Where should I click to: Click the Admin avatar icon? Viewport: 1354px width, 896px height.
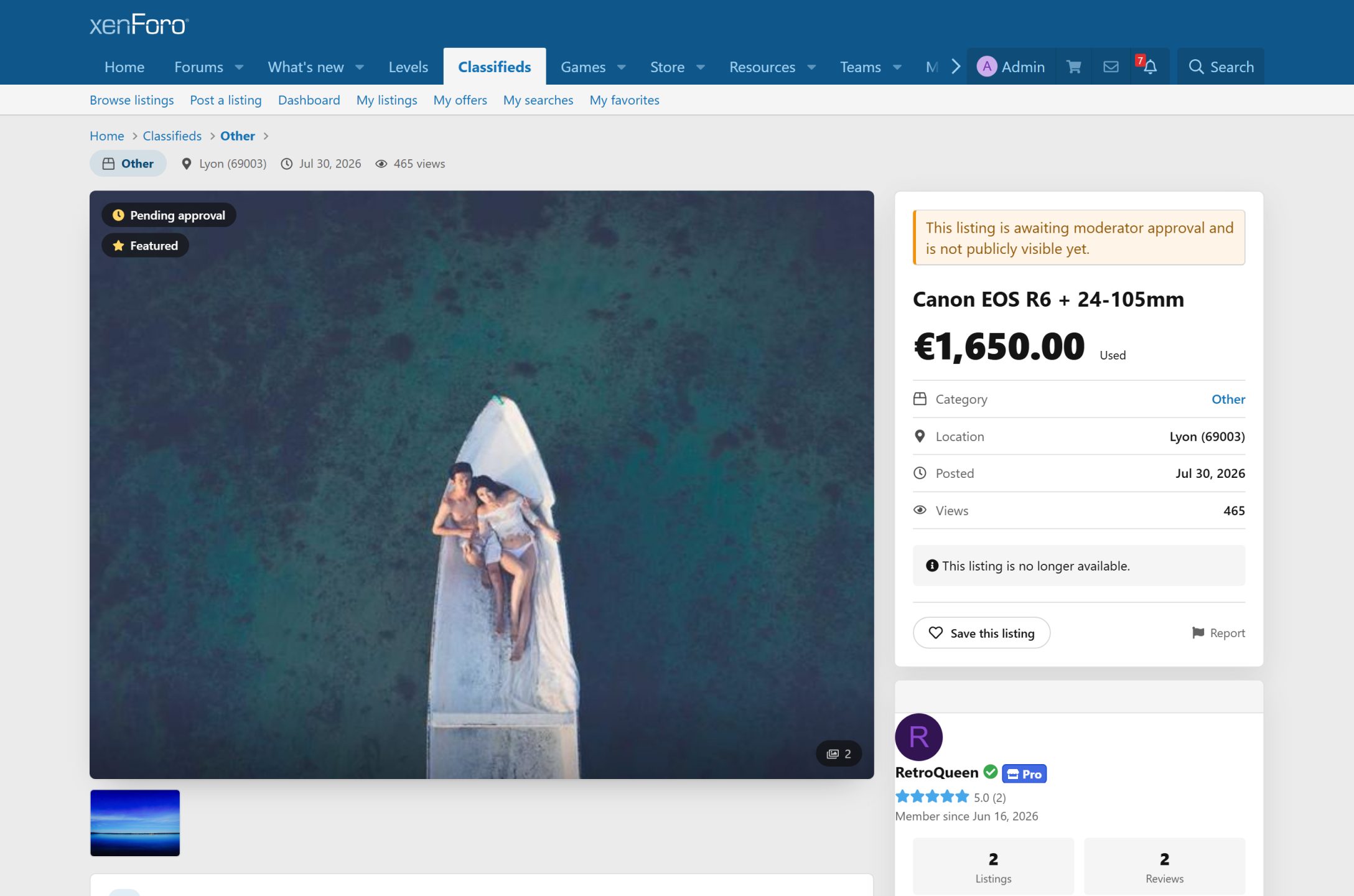click(x=987, y=67)
